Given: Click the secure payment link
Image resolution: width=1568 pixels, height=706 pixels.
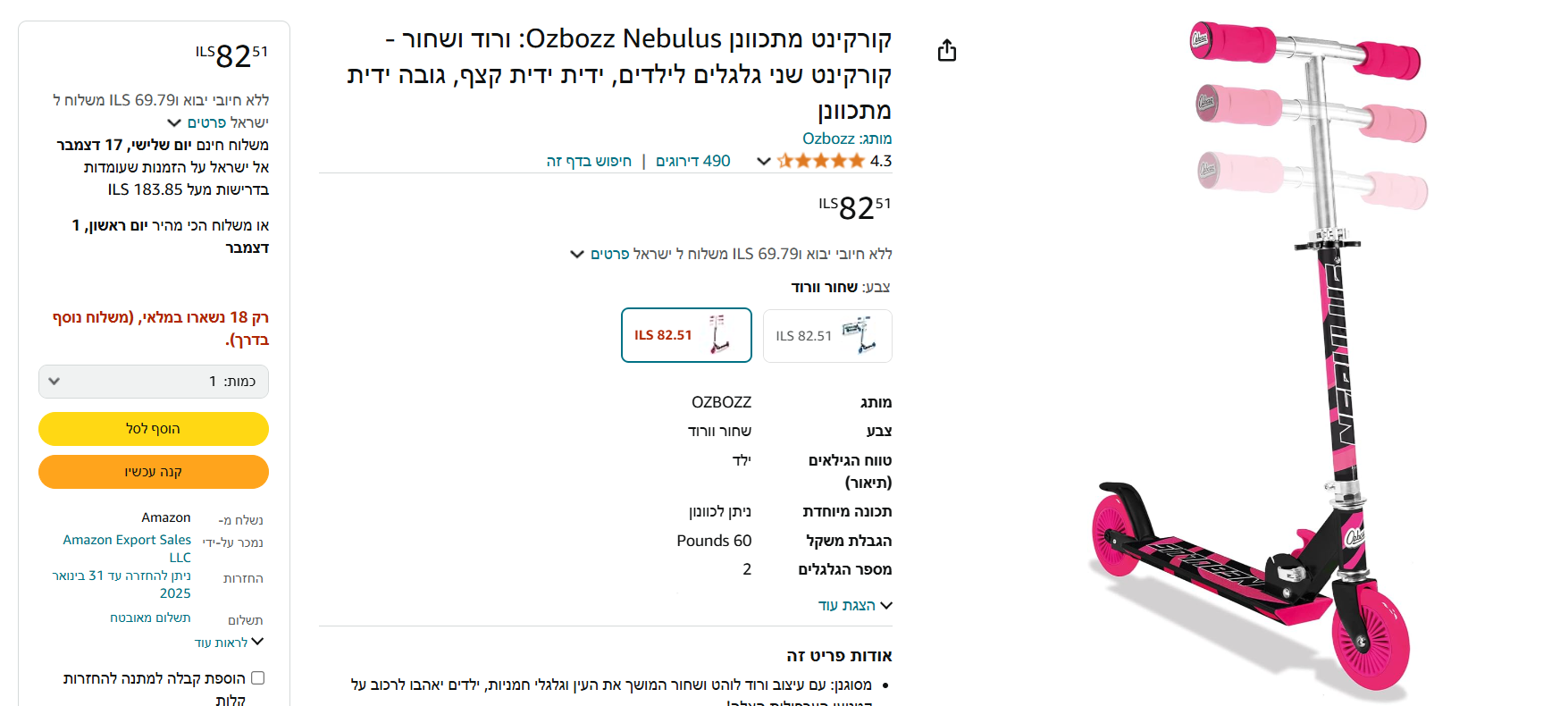Looking at the screenshot, I should coord(150,618).
